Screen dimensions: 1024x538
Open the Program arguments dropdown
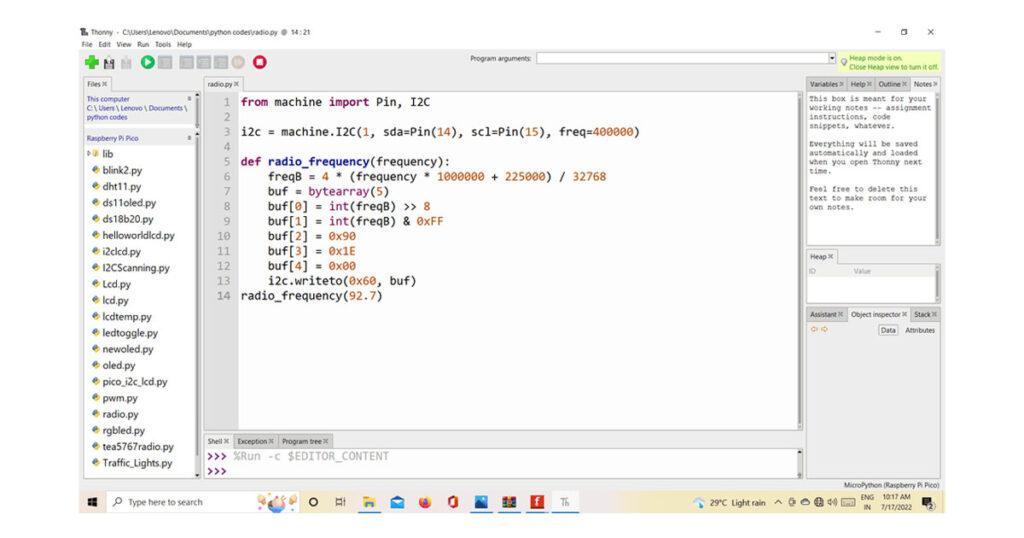pos(831,58)
